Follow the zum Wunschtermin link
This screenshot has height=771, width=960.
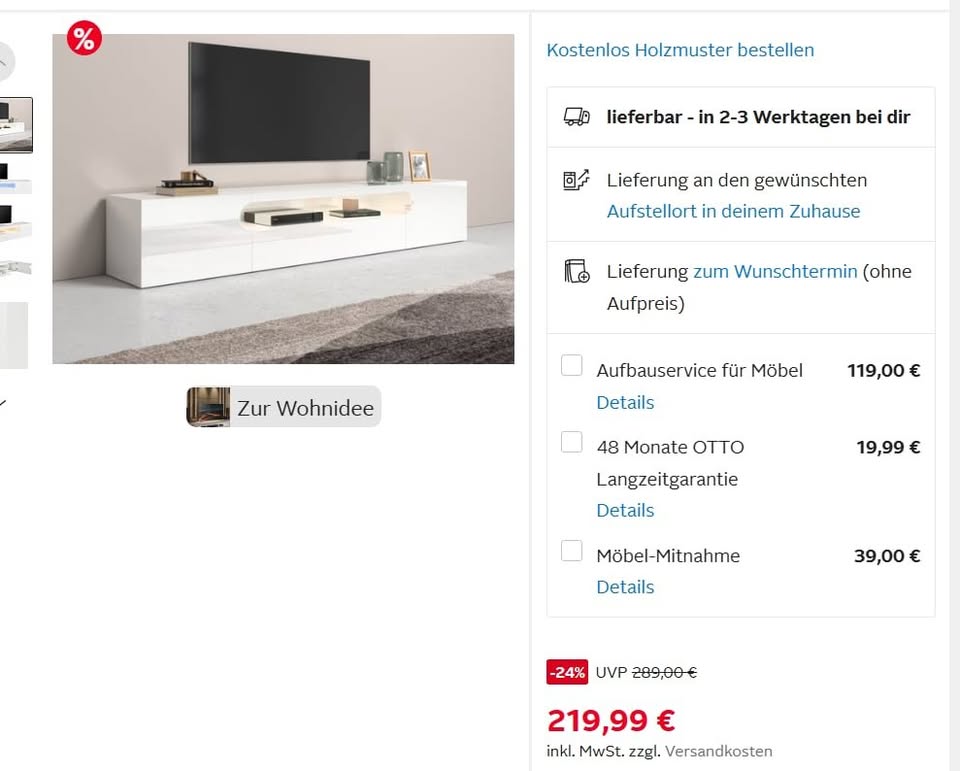(775, 271)
